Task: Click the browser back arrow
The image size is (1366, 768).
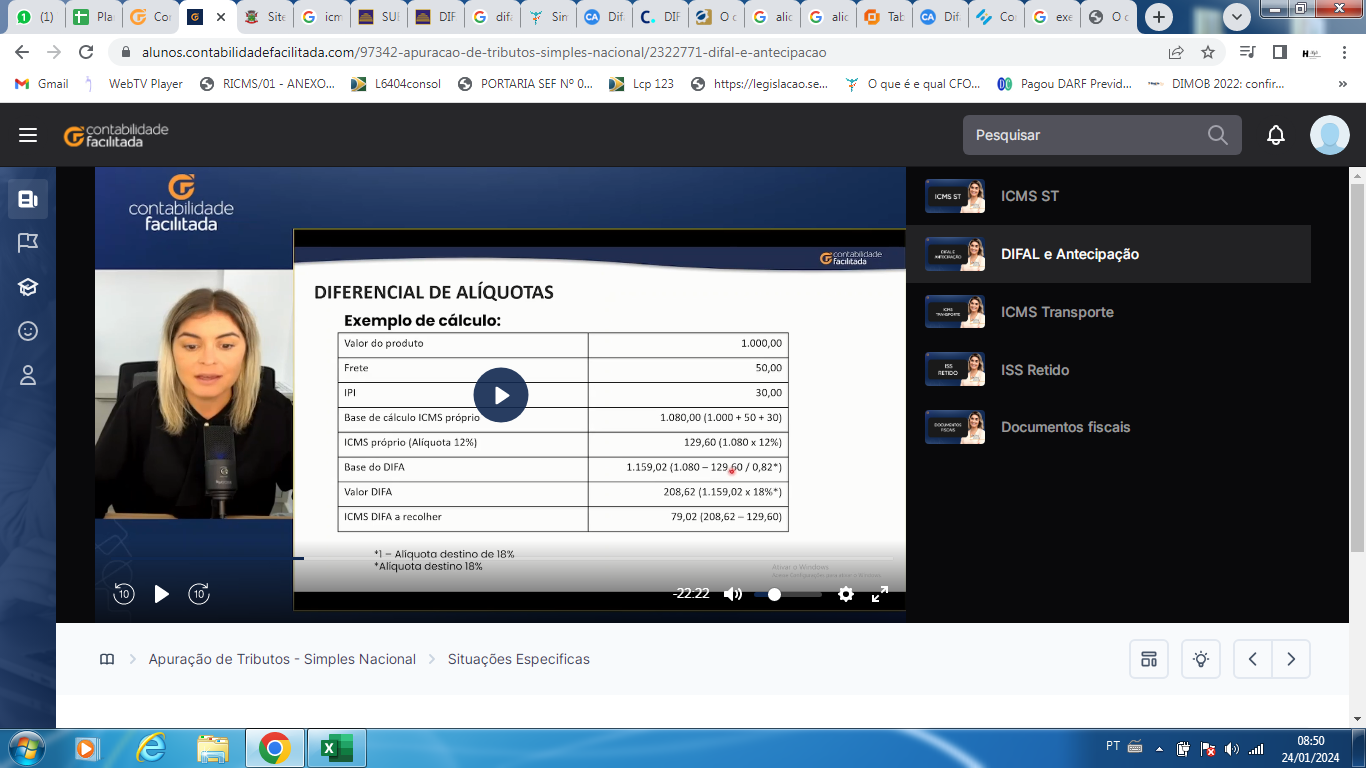Action: tap(22, 52)
